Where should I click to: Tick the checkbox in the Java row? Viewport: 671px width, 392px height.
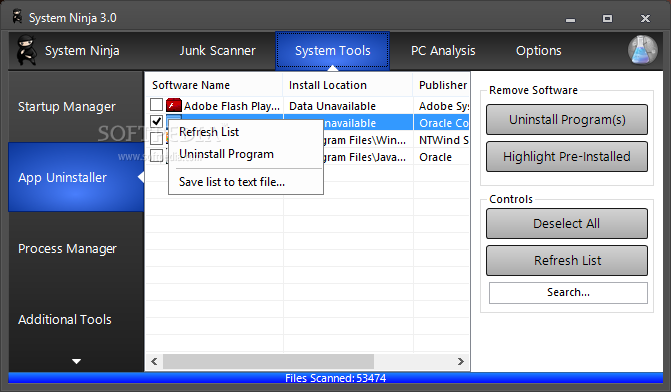(157, 156)
